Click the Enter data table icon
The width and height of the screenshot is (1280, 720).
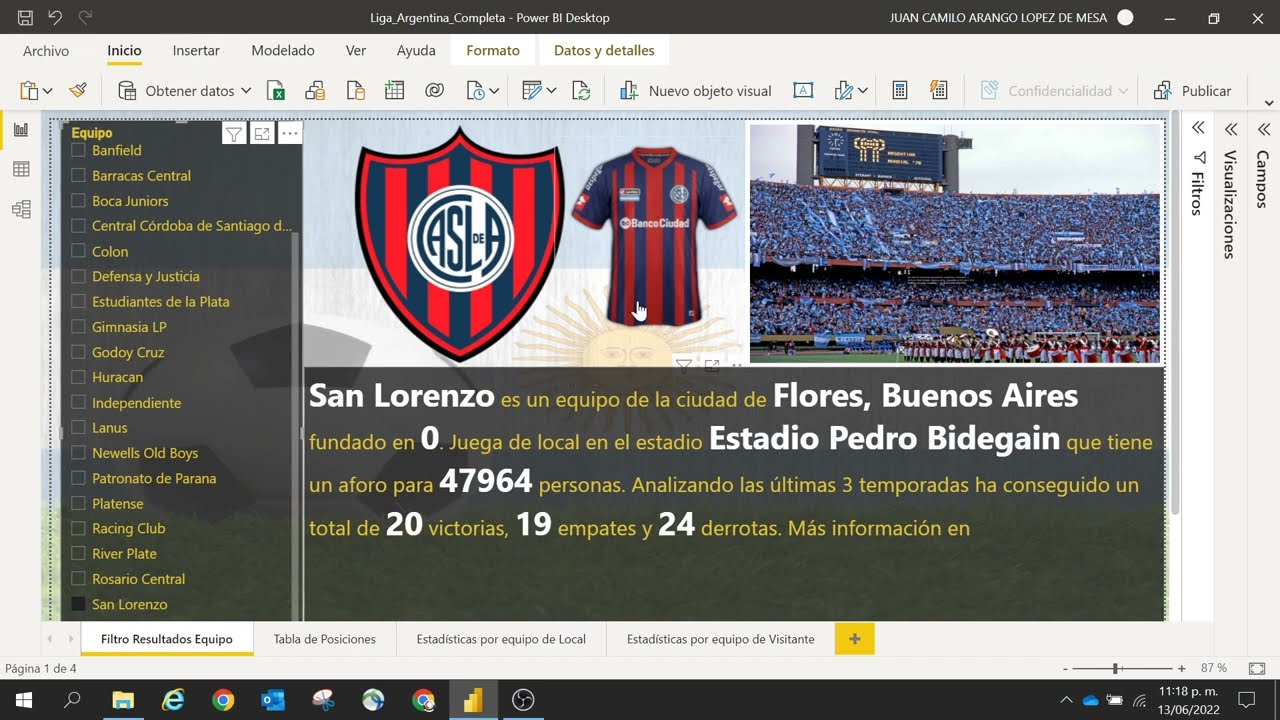pos(394,90)
